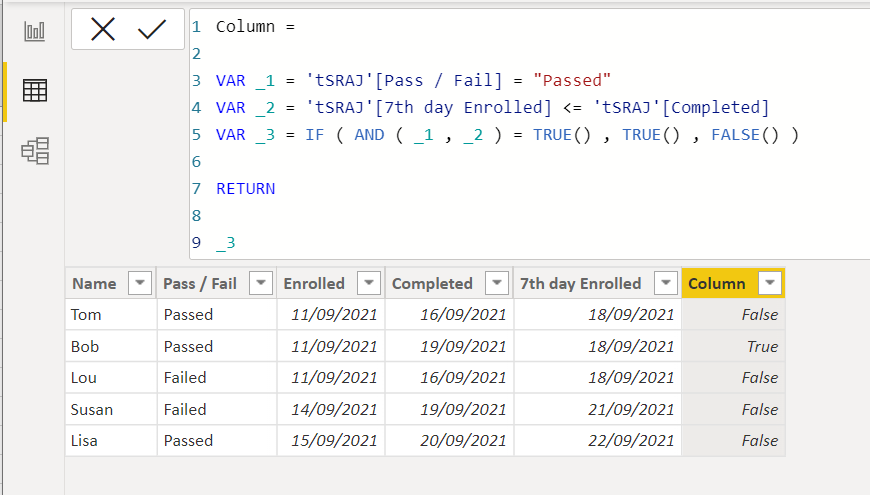The image size is (870, 495).
Task: Select the 7th day Enrolled header
Action: click(x=580, y=284)
